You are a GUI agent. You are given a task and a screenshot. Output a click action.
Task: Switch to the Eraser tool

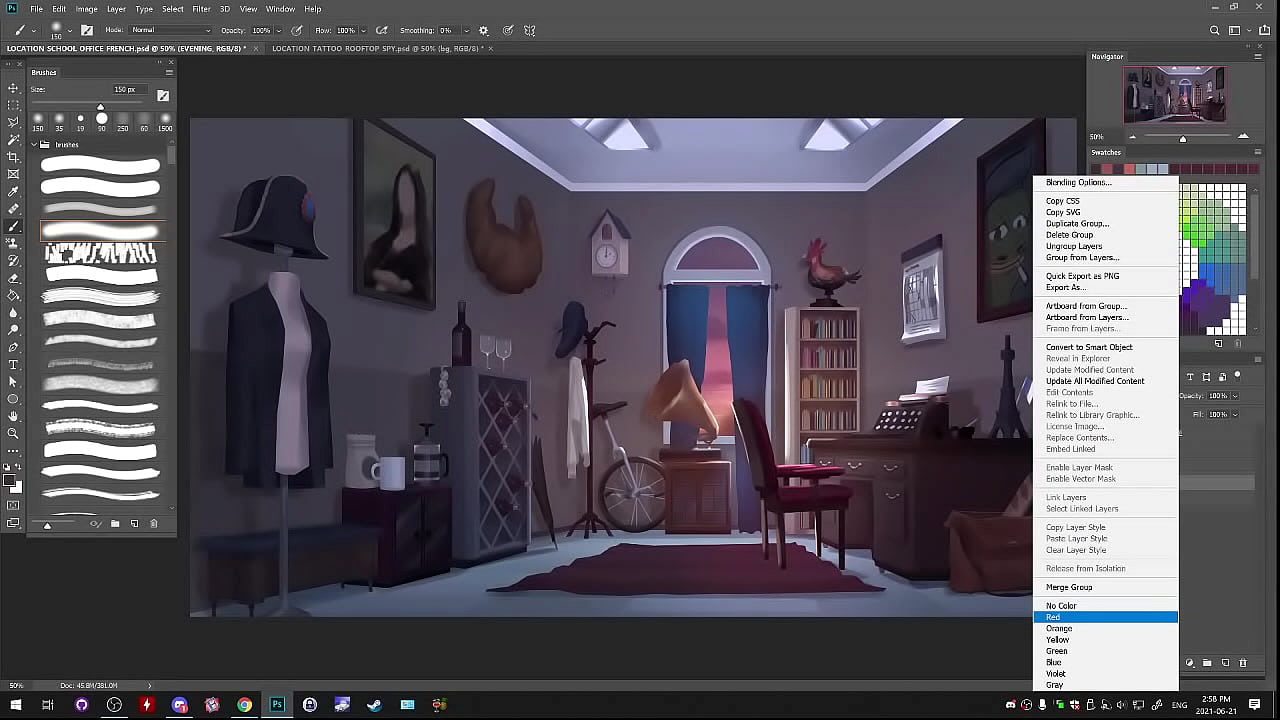[x=13, y=278]
